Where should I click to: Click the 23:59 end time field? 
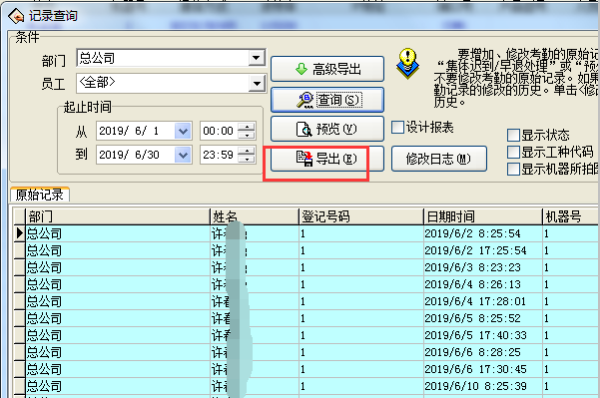(219, 155)
